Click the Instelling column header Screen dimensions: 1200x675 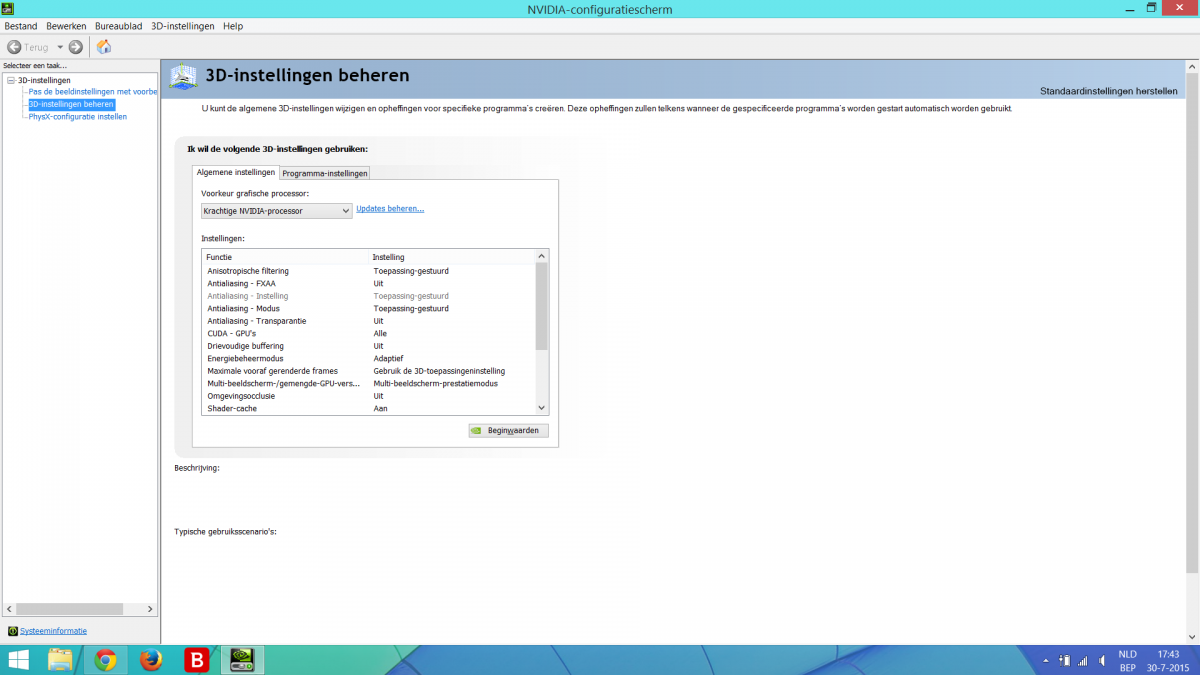tap(452, 257)
